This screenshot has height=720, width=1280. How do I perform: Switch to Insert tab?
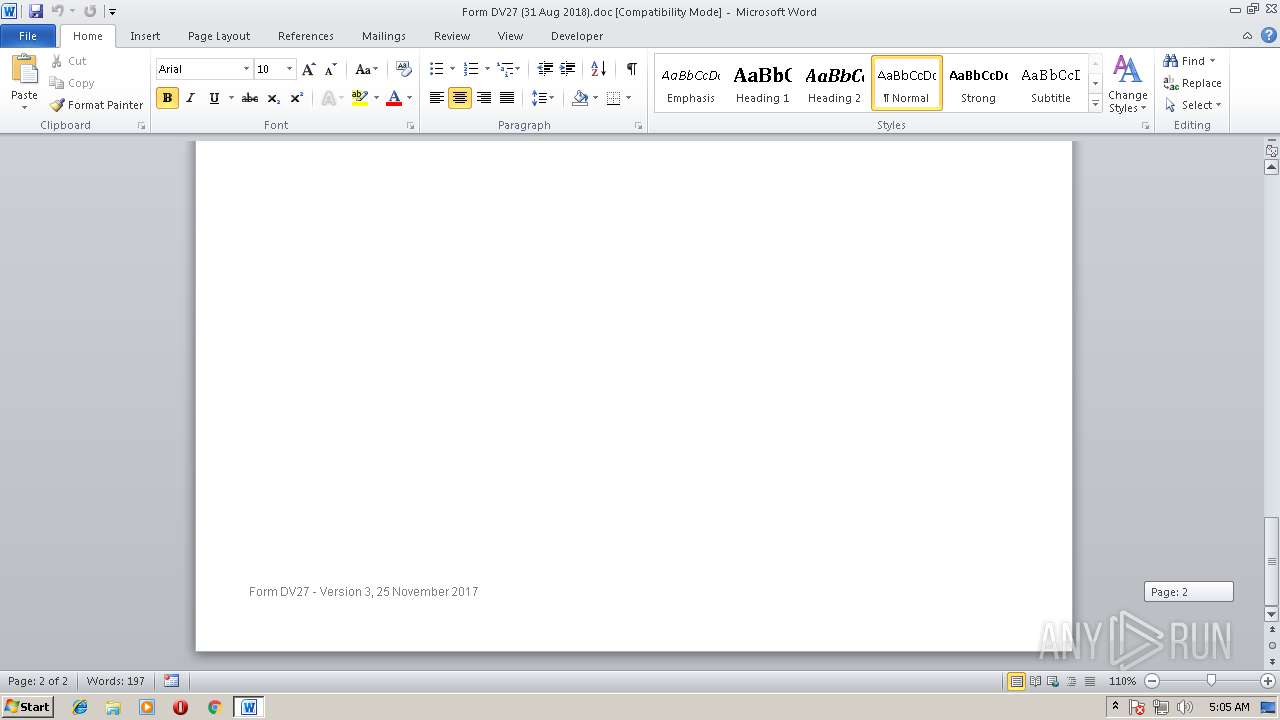point(145,36)
